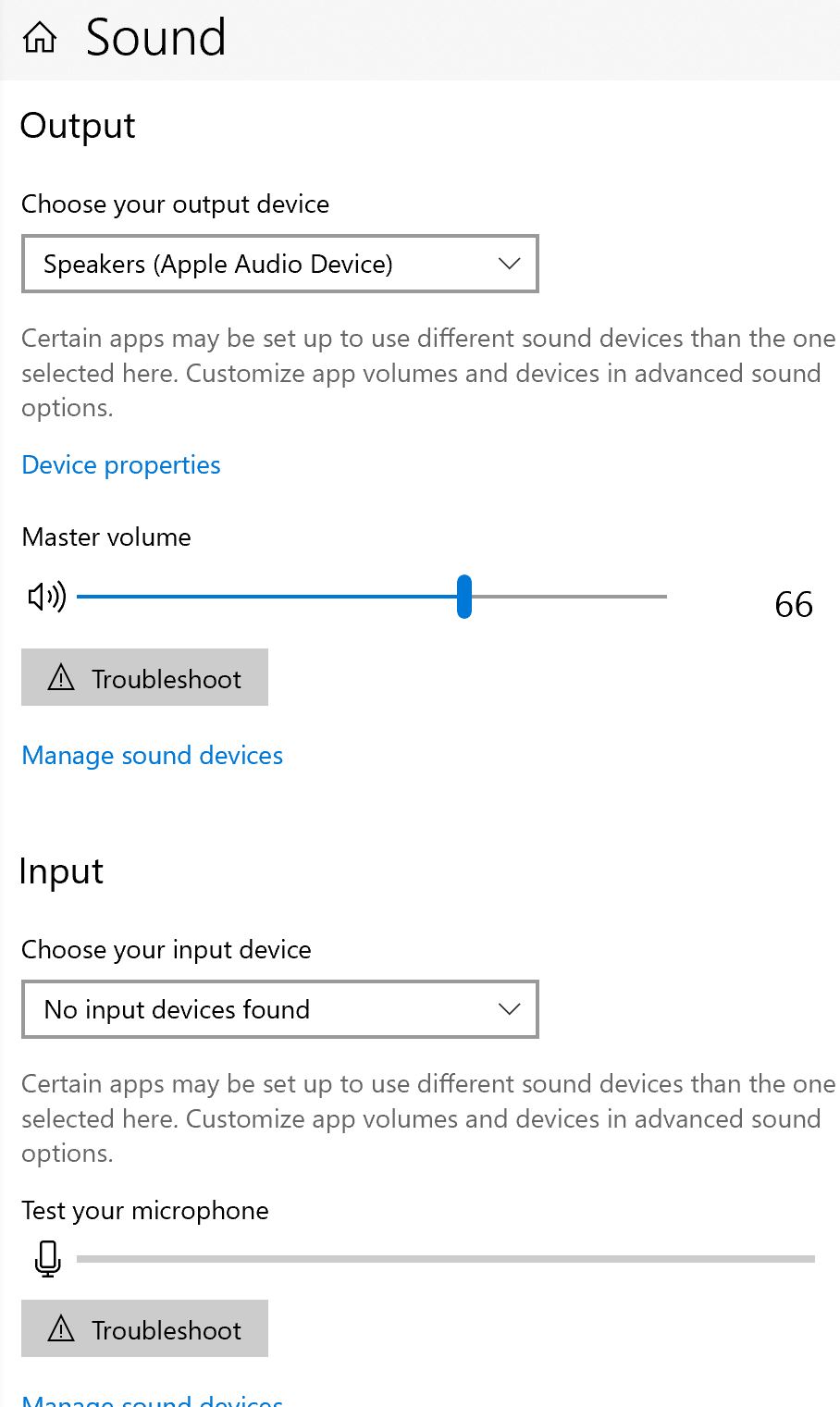Click warning triangle icon on input Troubleshoot
The width and height of the screenshot is (840, 1407).
click(x=61, y=1329)
